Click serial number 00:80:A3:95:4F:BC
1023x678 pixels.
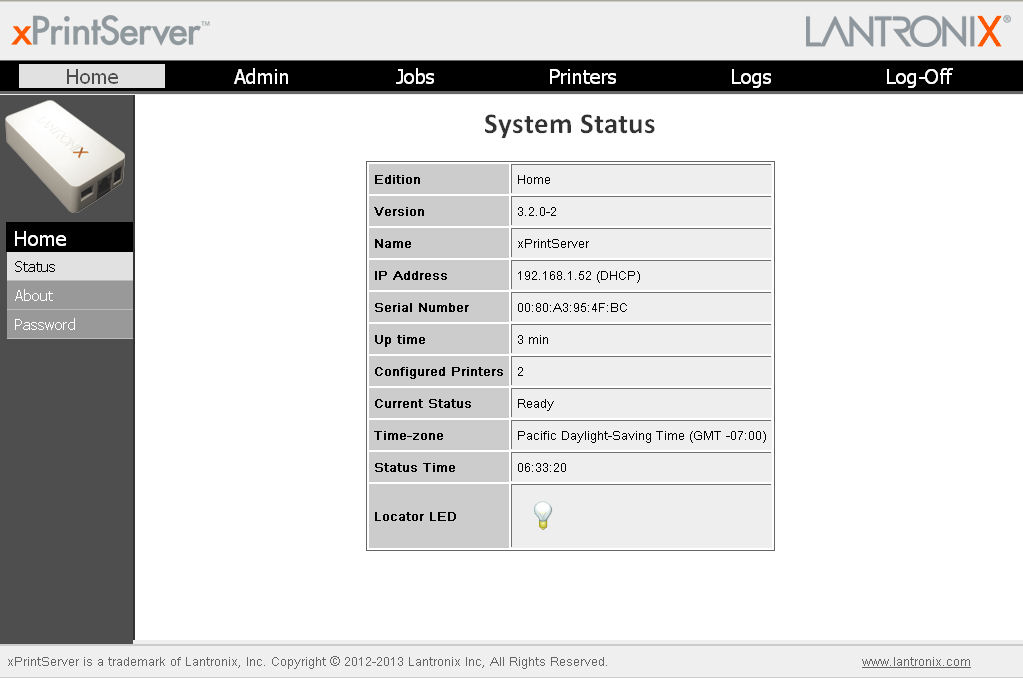tap(572, 307)
